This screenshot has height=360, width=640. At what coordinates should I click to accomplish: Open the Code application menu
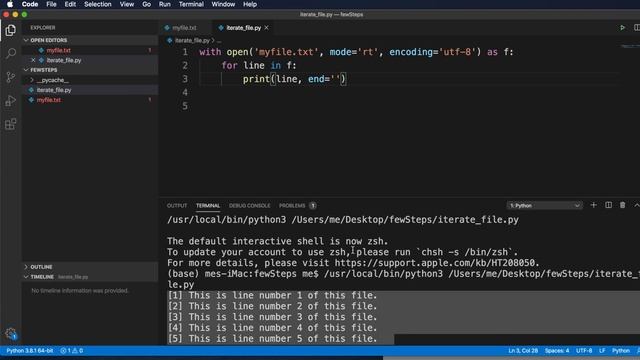[x=30, y=4]
